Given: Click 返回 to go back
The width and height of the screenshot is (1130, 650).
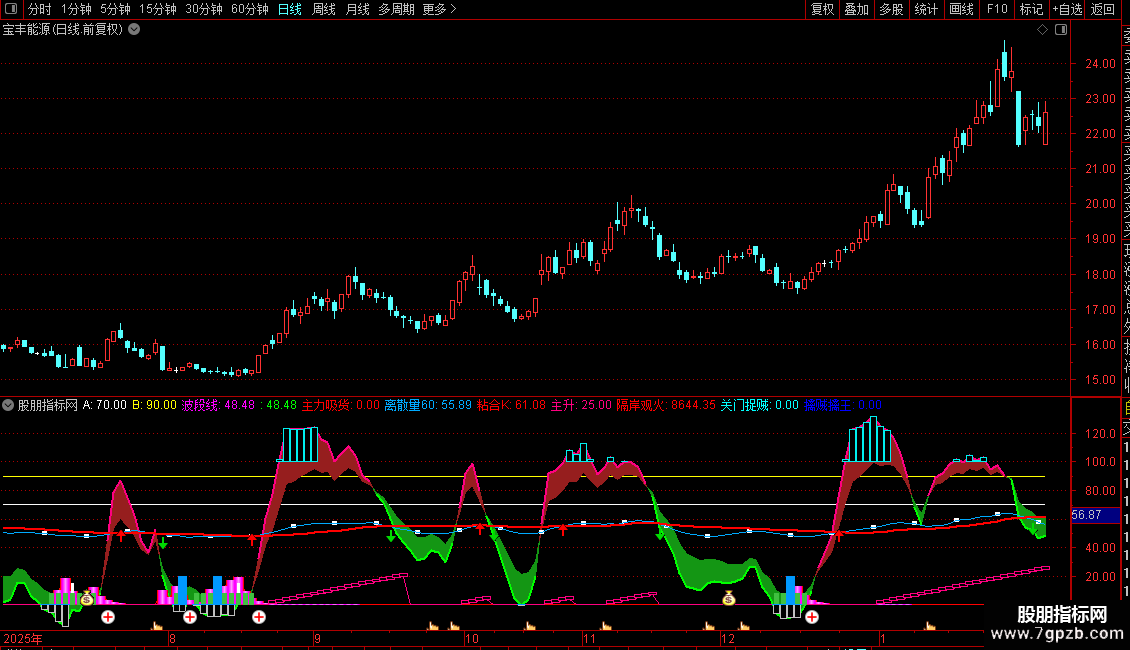Looking at the screenshot, I should (x=1103, y=9).
